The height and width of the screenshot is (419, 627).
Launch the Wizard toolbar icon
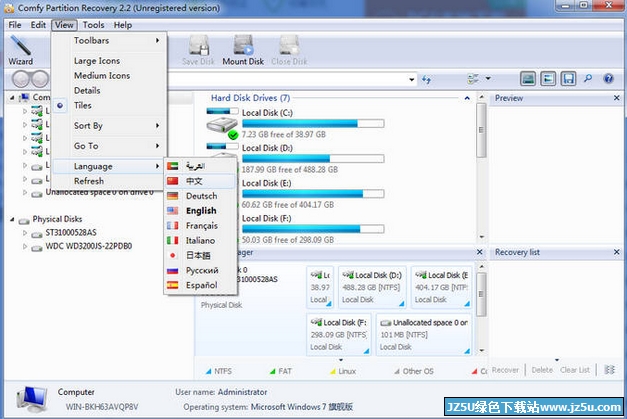pos(21,50)
